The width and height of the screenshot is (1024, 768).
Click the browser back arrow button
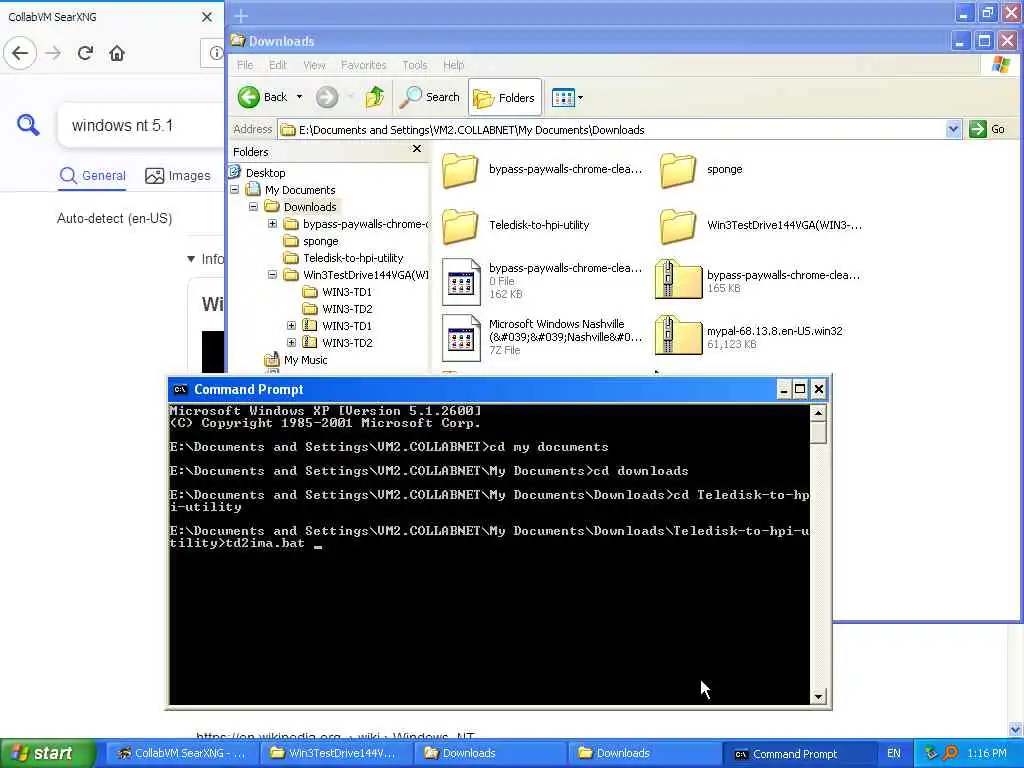[x=20, y=53]
